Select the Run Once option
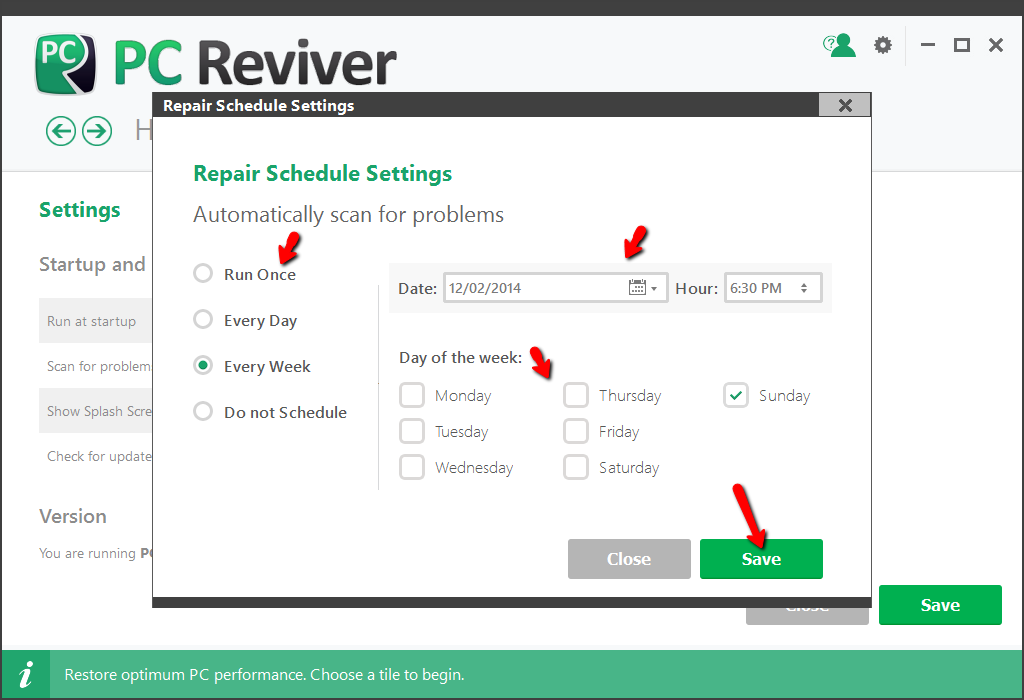The height and width of the screenshot is (700, 1024). (x=203, y=274)
